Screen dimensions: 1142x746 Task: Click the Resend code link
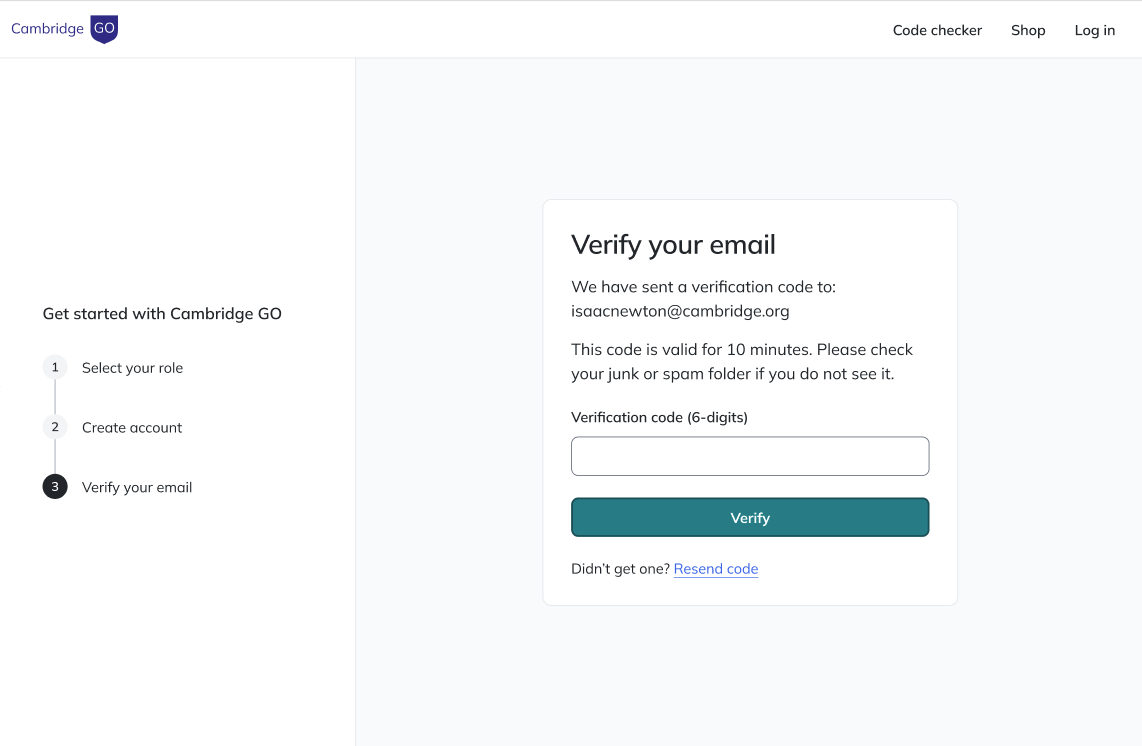[x=716, y=569]
